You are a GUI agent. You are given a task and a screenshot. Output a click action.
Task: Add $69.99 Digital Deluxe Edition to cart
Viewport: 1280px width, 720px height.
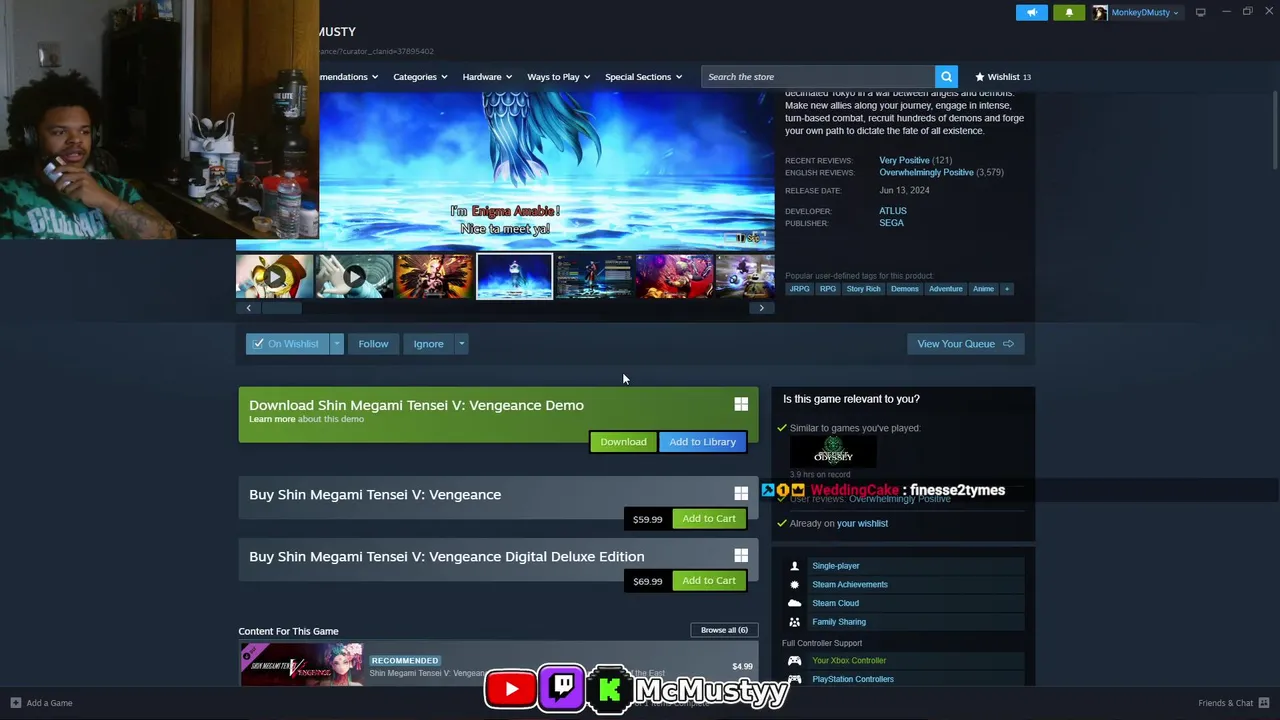[709, 581]
